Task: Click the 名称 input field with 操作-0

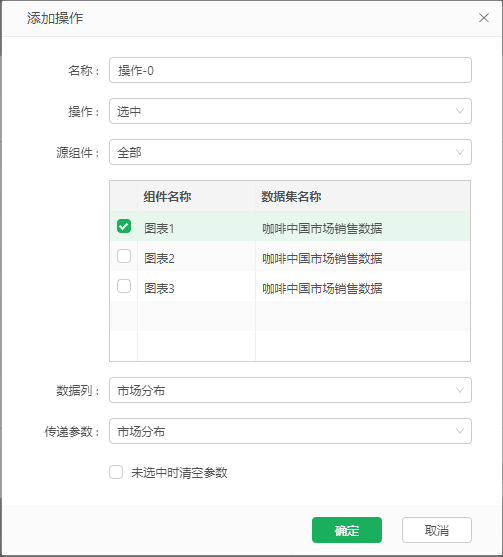Action: 290,70
